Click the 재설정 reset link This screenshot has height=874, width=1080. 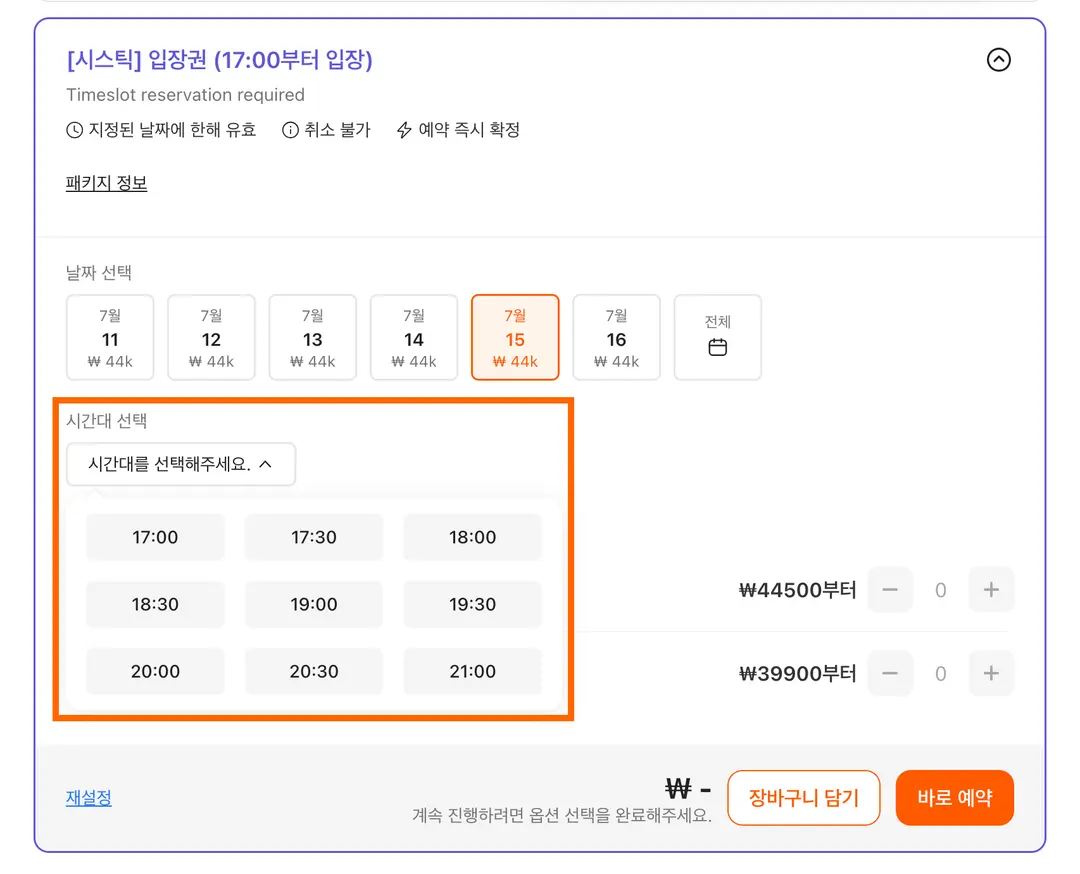89,798
